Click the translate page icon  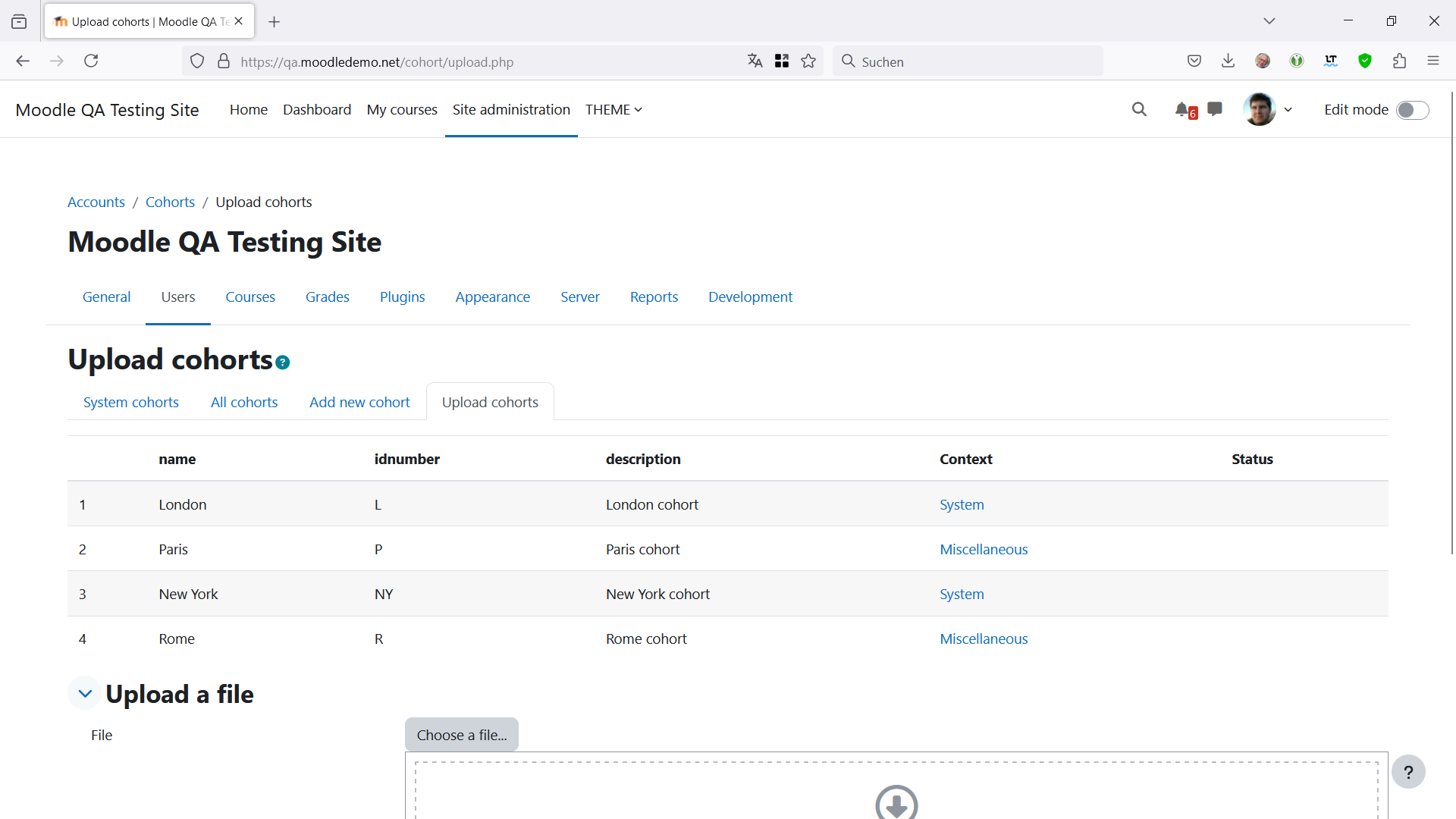point(755,61)
